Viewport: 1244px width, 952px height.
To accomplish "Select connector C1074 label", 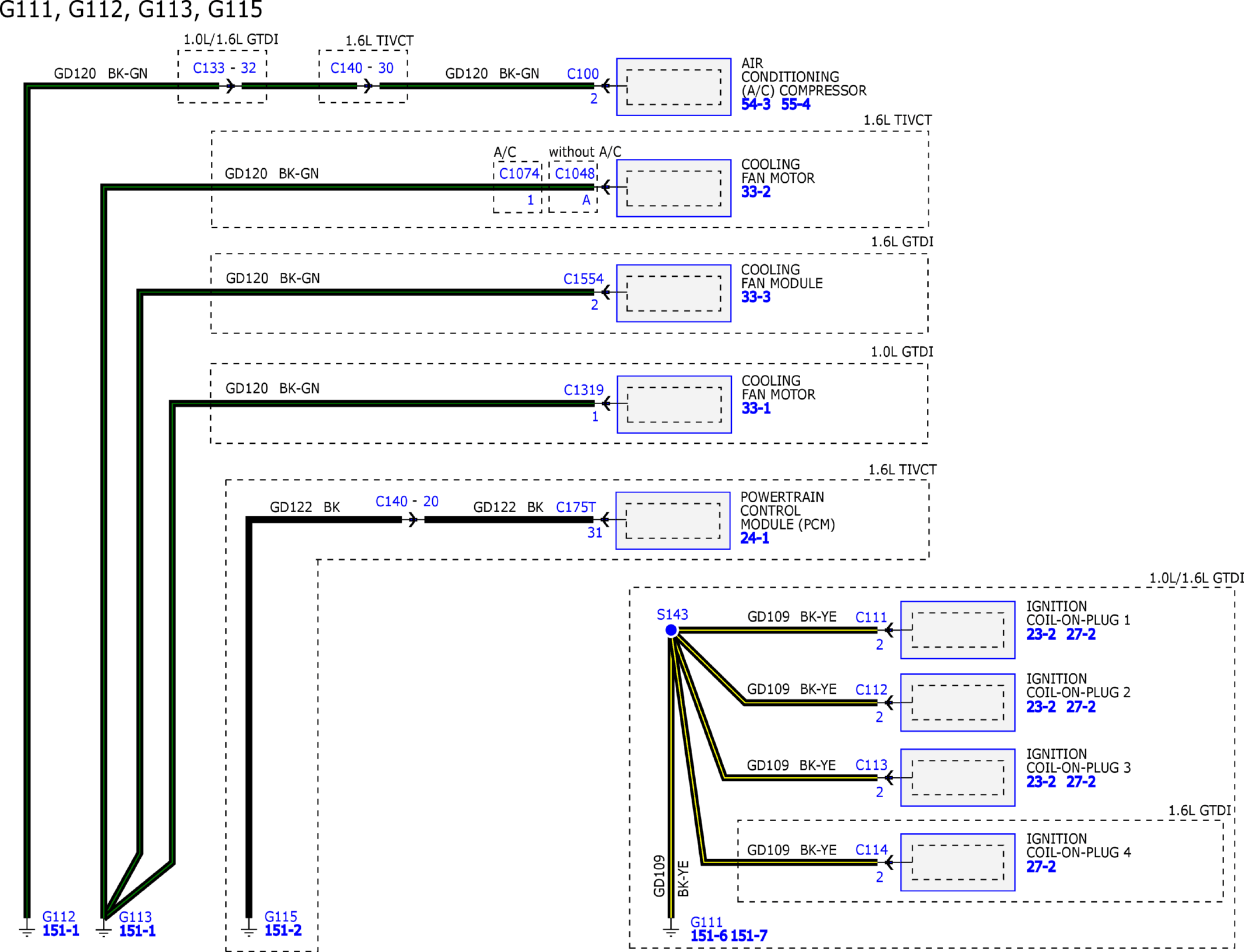I will pyautogui.click(x=519, y=173).
